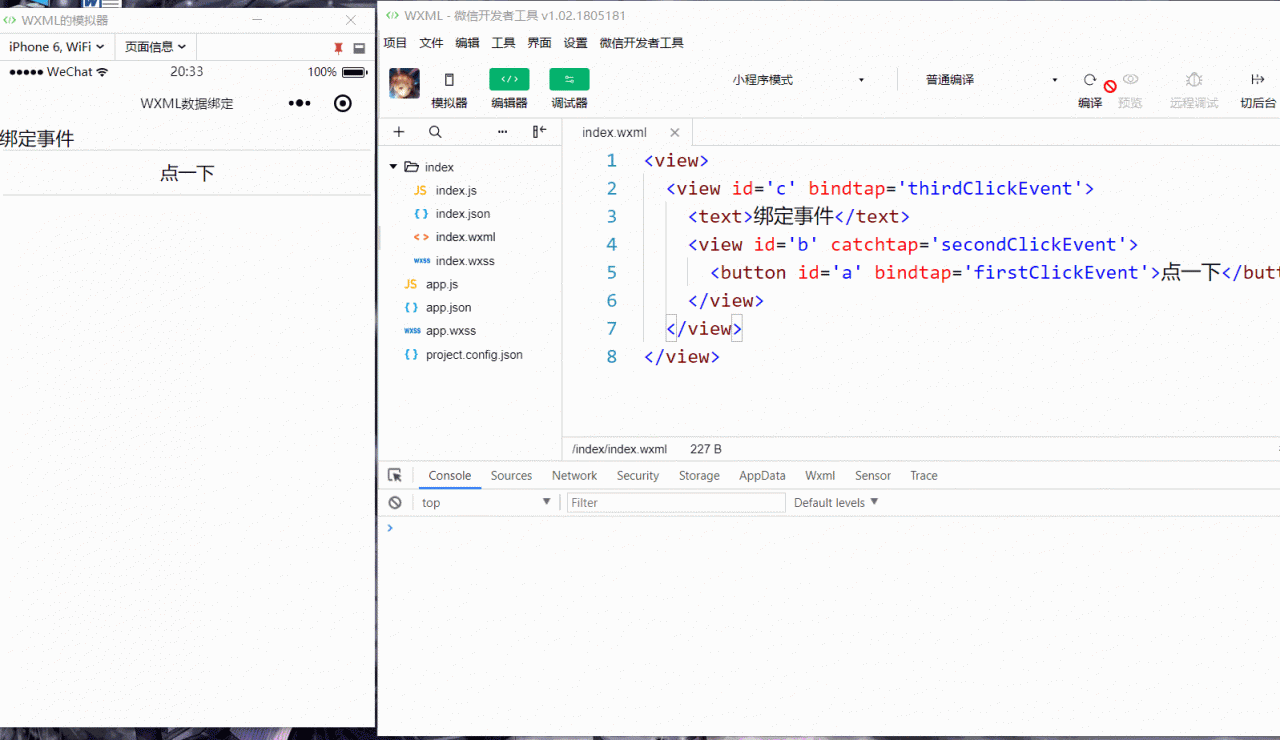Switch to the Trace tab
This screenshot has width=1280, height=740.
[x=924, y=476]
